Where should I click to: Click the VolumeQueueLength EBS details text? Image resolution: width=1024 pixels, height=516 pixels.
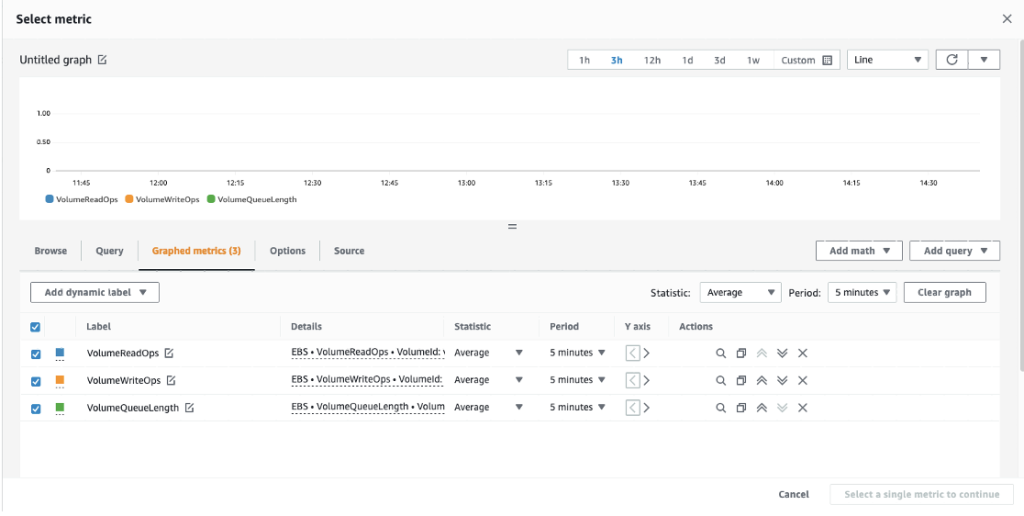(368, 407)
